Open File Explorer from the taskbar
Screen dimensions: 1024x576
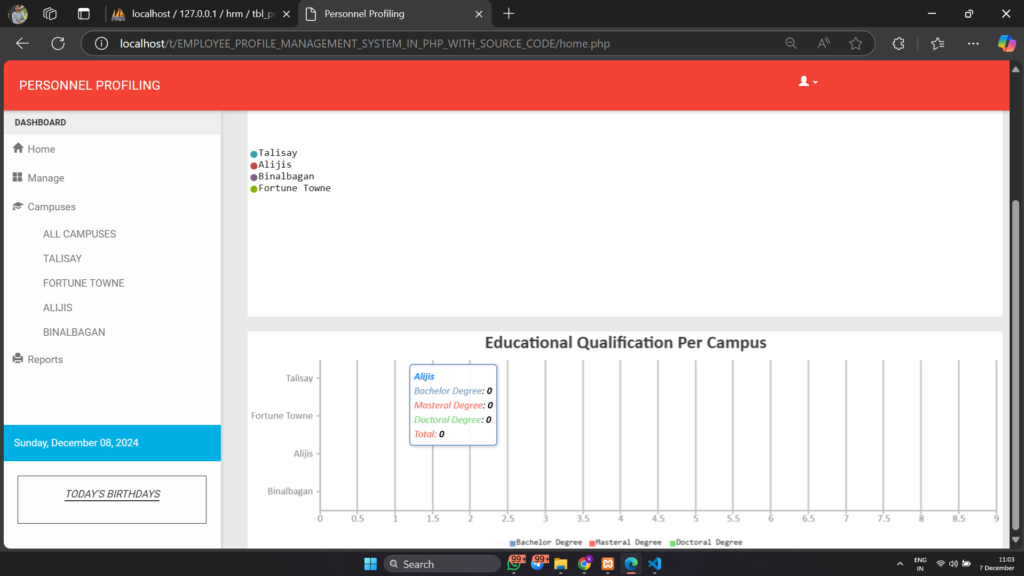click(561, 564)
